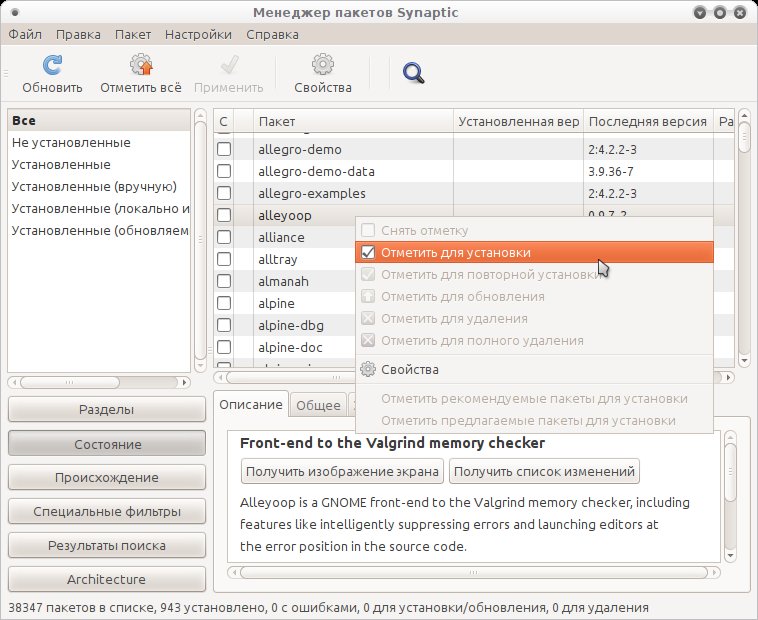The image size is (758, 620).
Task: Click the Architecture filter button
Action: [107, 579]
